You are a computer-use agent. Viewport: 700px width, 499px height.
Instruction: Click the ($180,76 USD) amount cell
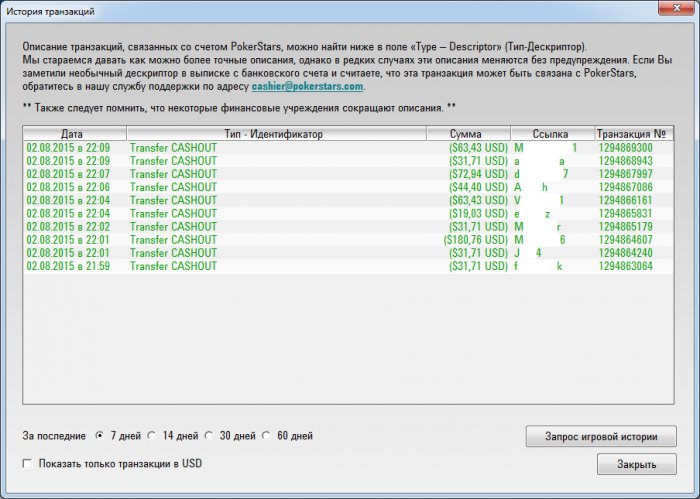pyautogui.click(x=475, y=240)
